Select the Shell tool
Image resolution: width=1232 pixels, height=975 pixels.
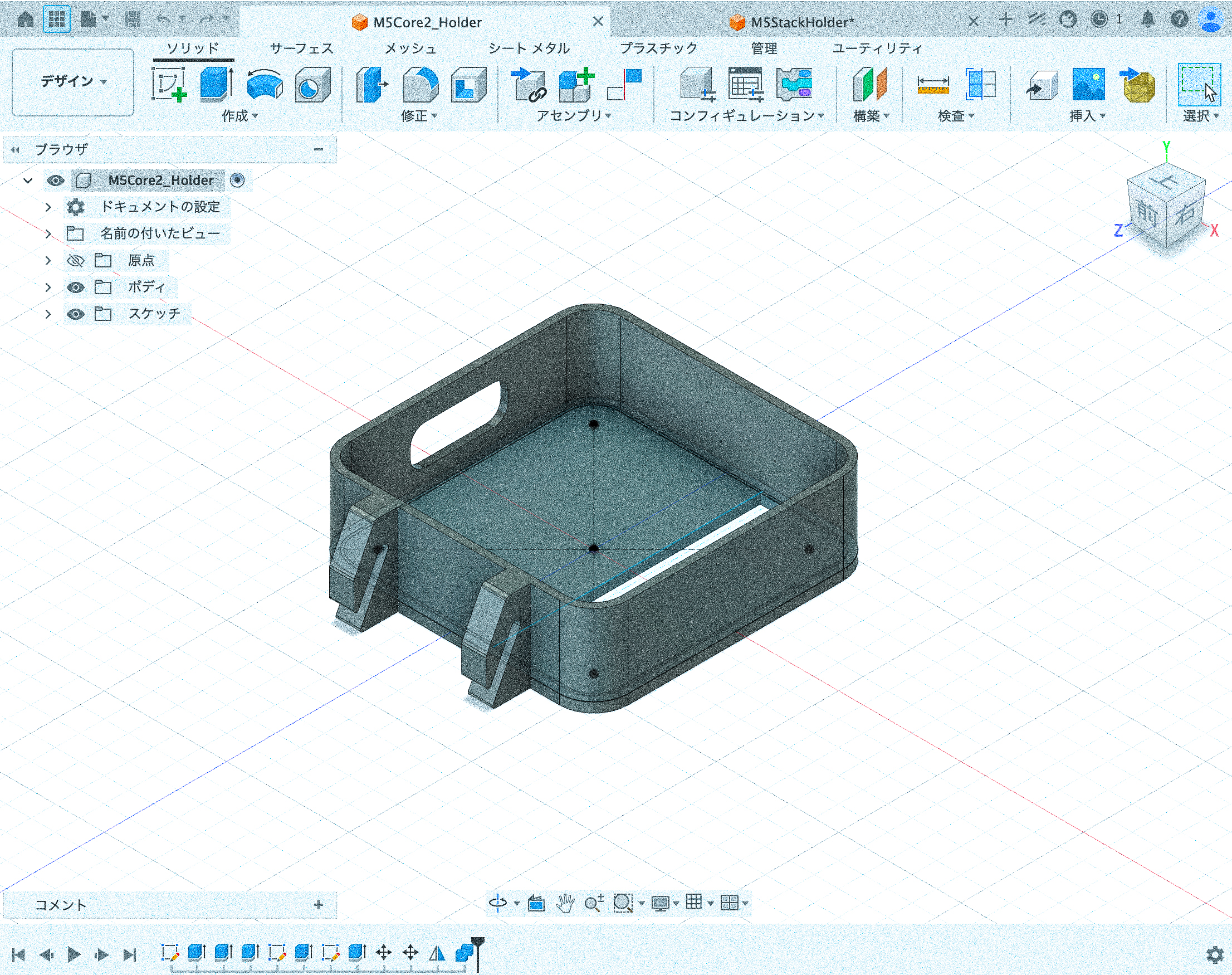468,85
